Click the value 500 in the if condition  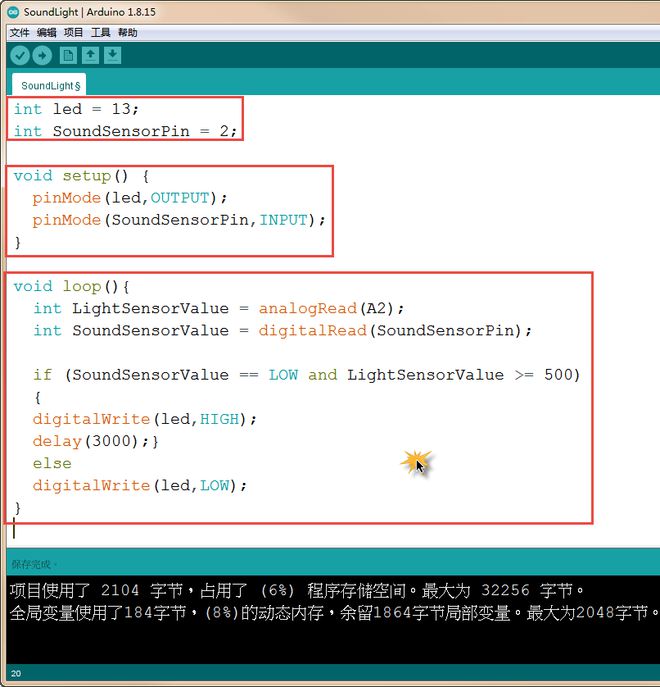[x=559, y=375]
